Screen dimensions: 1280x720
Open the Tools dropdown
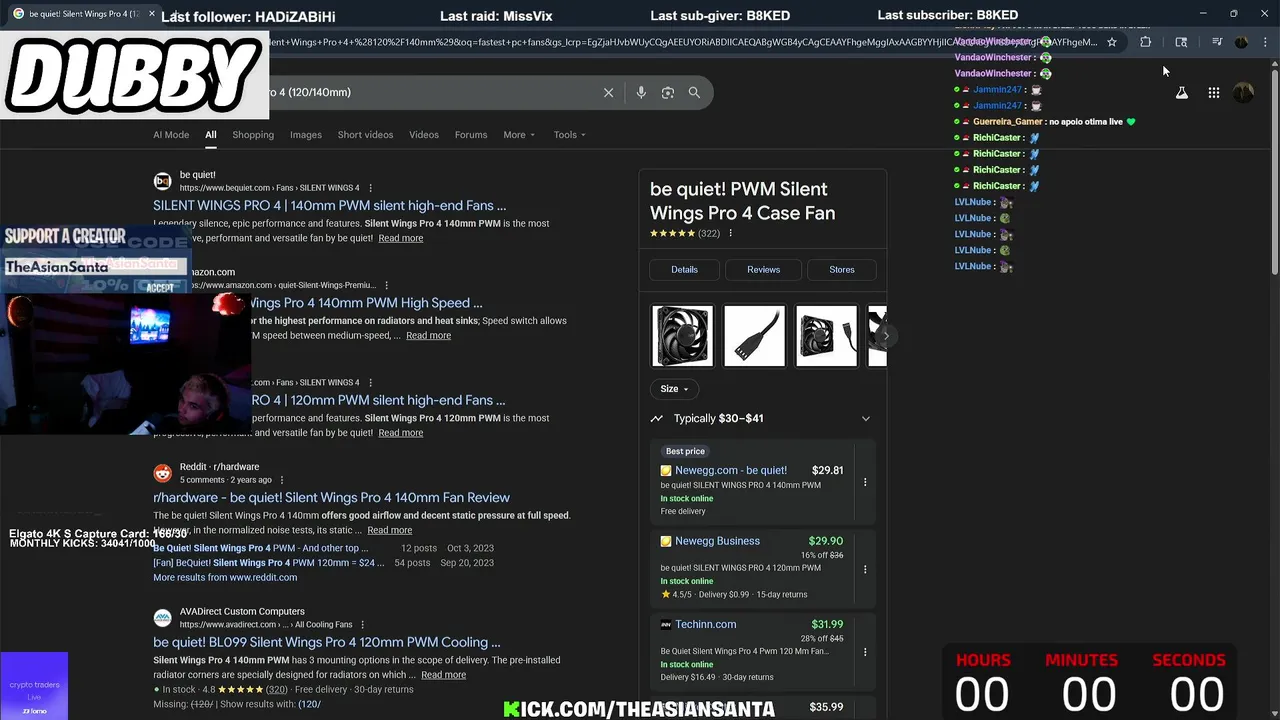pyautogui.click(x=570, y=135)
